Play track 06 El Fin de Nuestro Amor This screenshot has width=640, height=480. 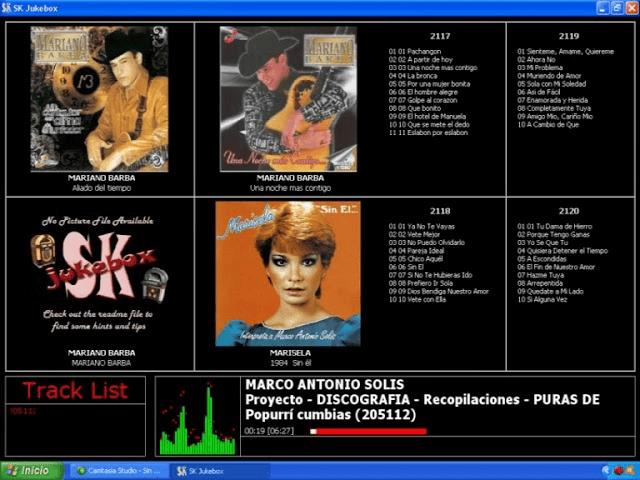click(x=556, y=267)
